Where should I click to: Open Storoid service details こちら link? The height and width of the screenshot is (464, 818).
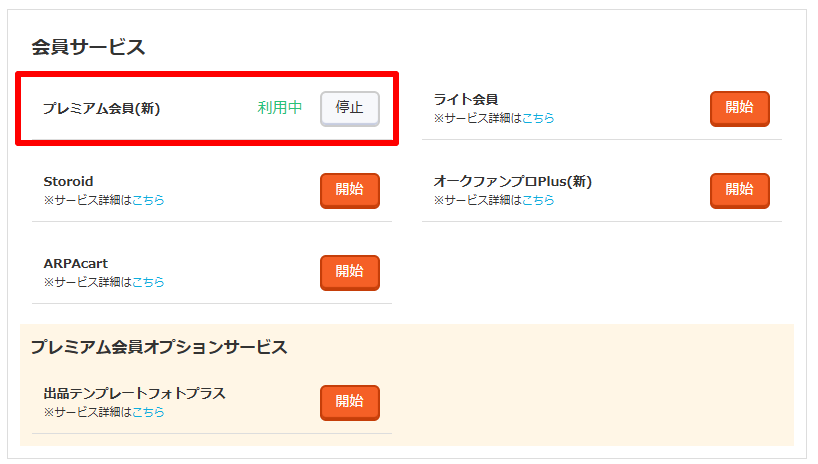(x=148, y=200)
